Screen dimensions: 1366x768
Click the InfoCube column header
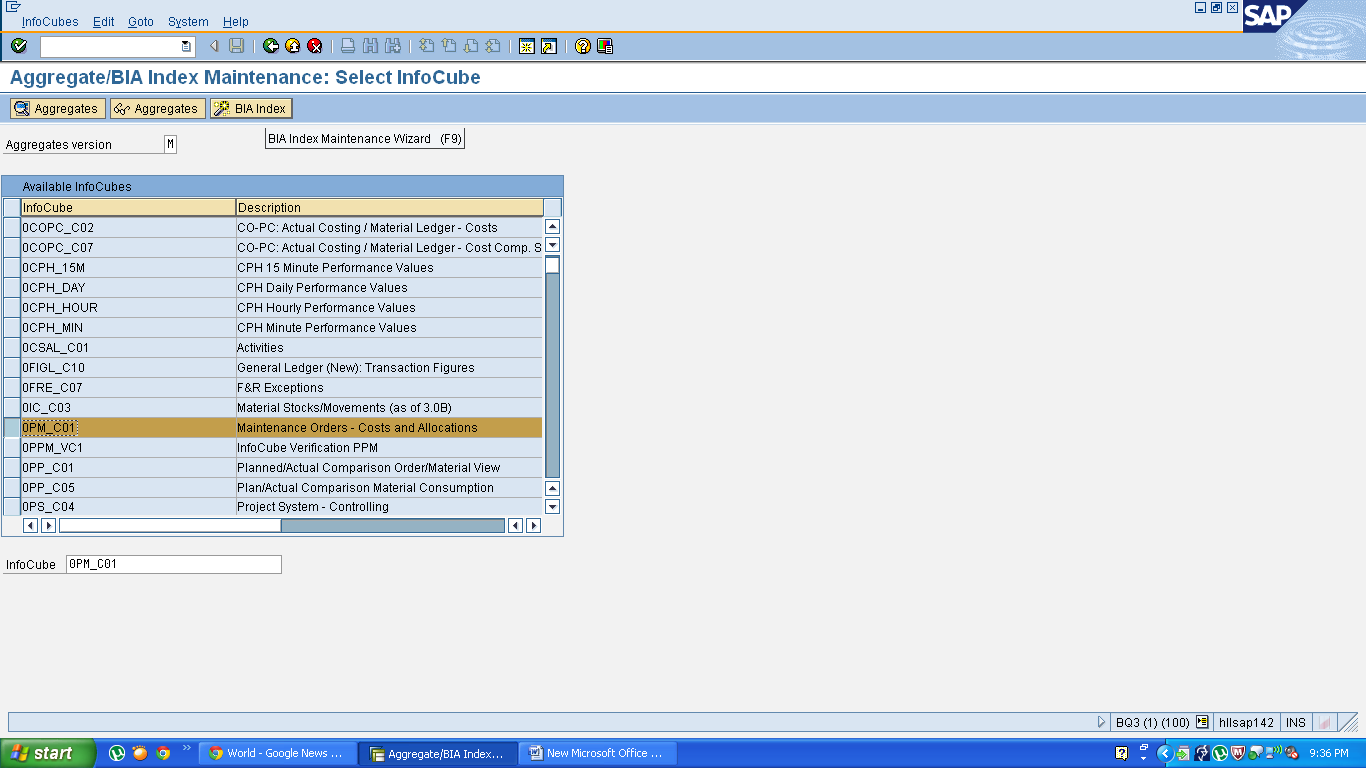click(128, 207)
